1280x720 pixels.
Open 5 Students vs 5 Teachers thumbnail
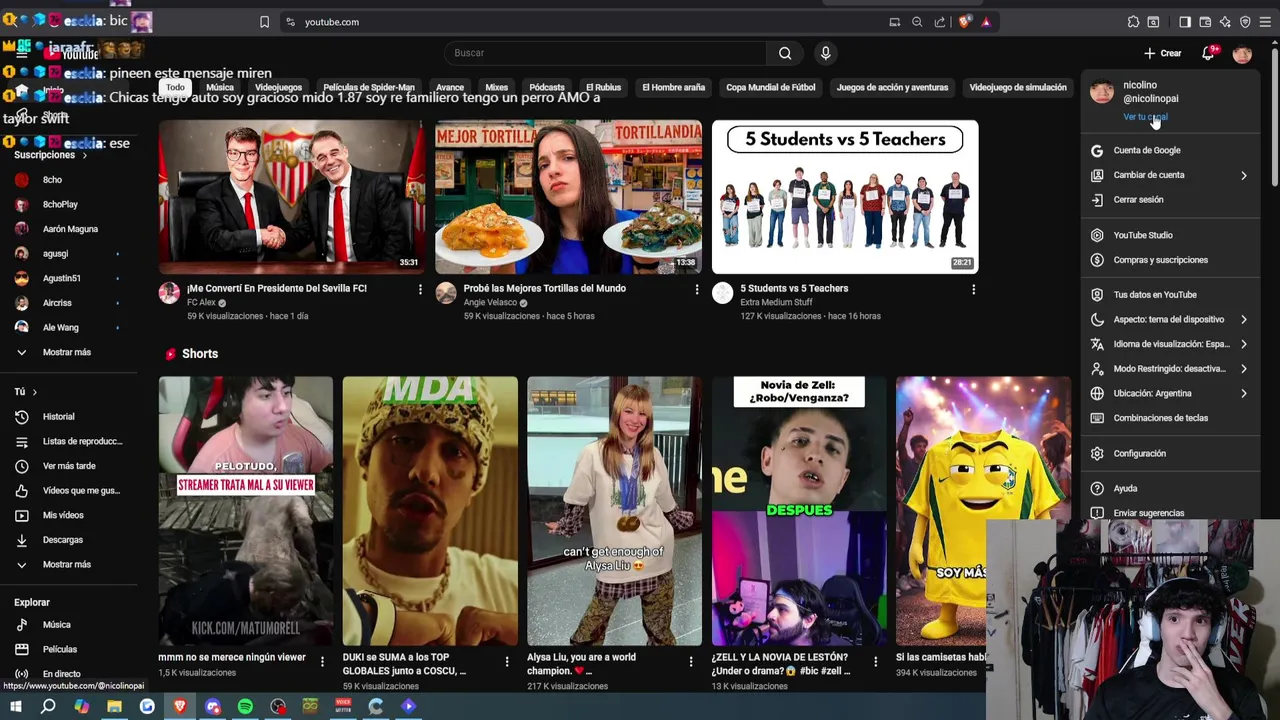(x=845, y=196)
